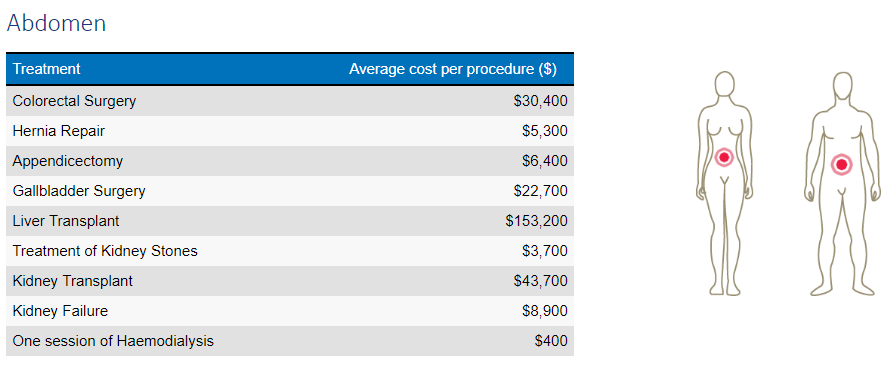Select the Kidney Failure row
Image resolution: width=890 pixels, height=367 pixels.
290,311
